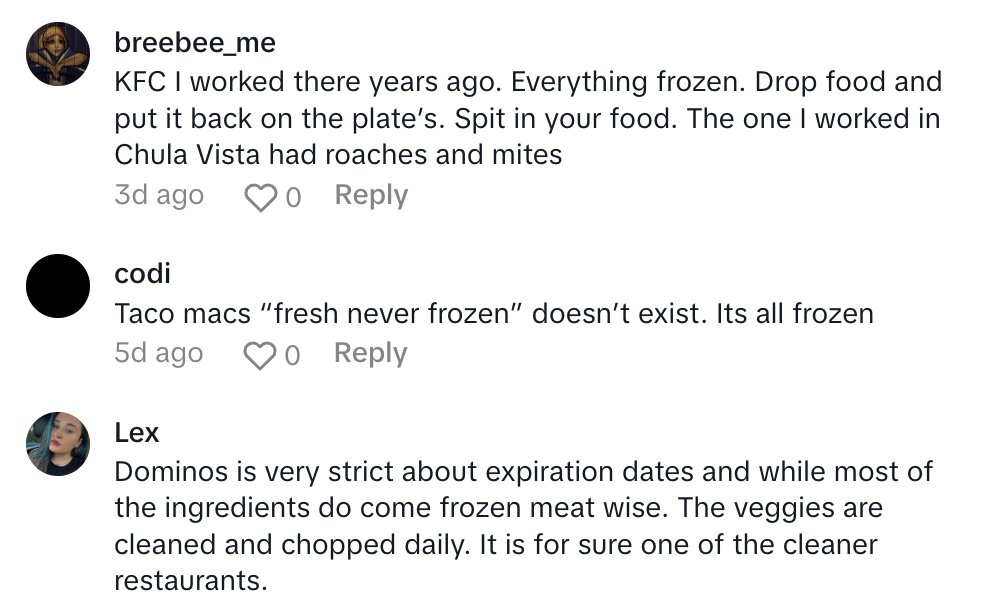Tap the heart on codi's comment
986x600 pixels.
pyautogui.click(x=260, y=354)
